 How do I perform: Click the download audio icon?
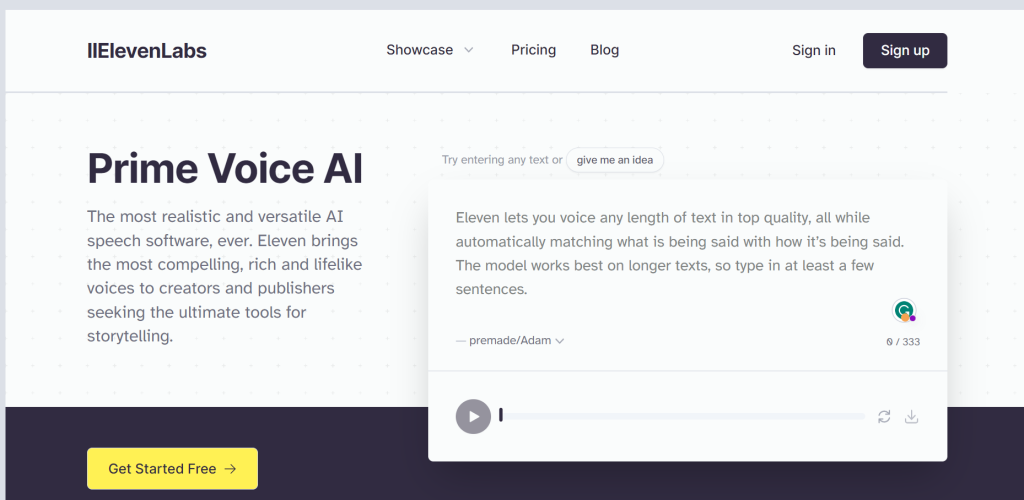912,416
